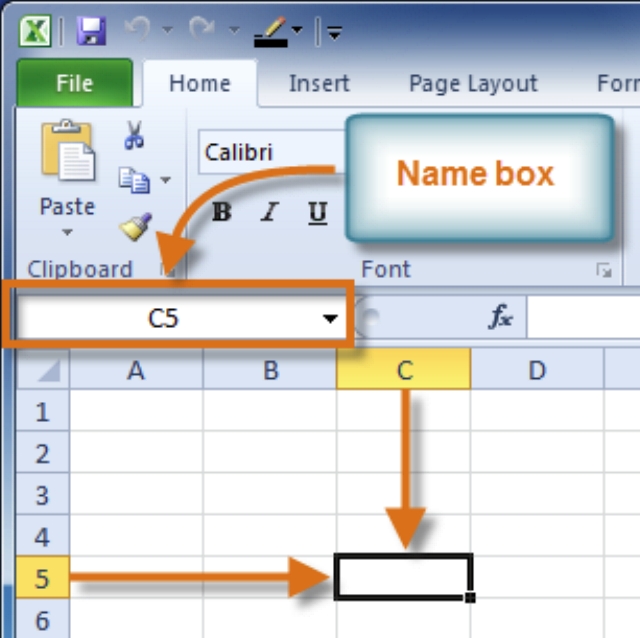
Task: Open Customize Quick Access Toolbar menu
Action: (x=335, y=33)
